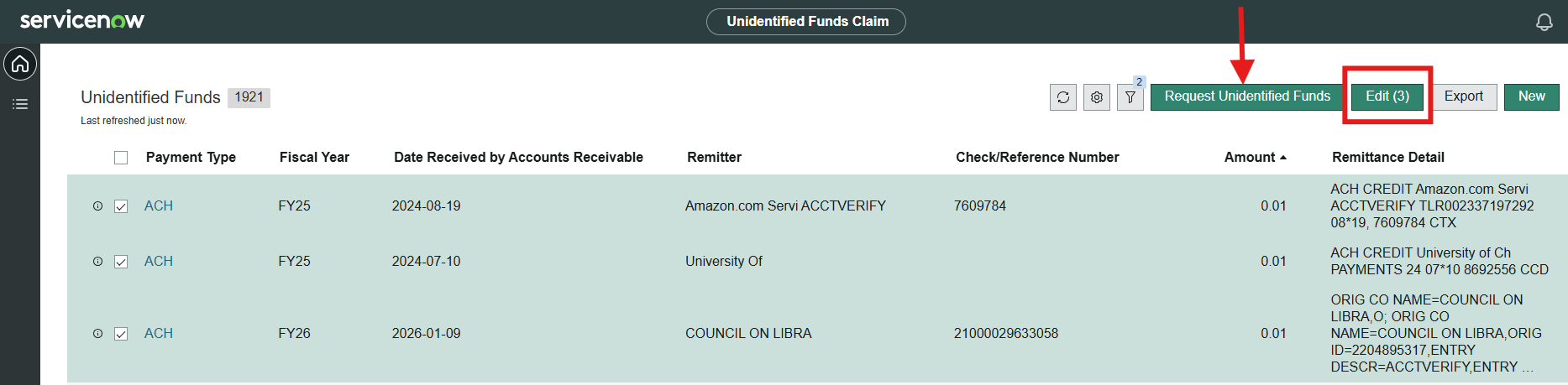Preview the Amazon.com Servi record info icon

97,206
